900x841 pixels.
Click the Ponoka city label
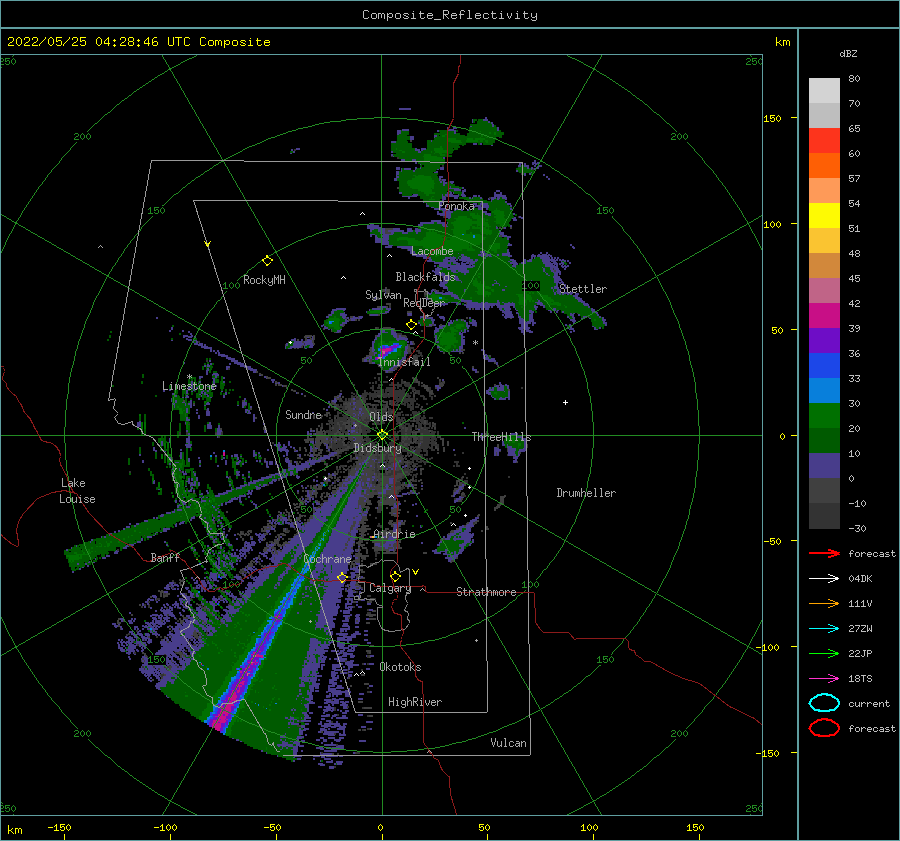[456, 206]
